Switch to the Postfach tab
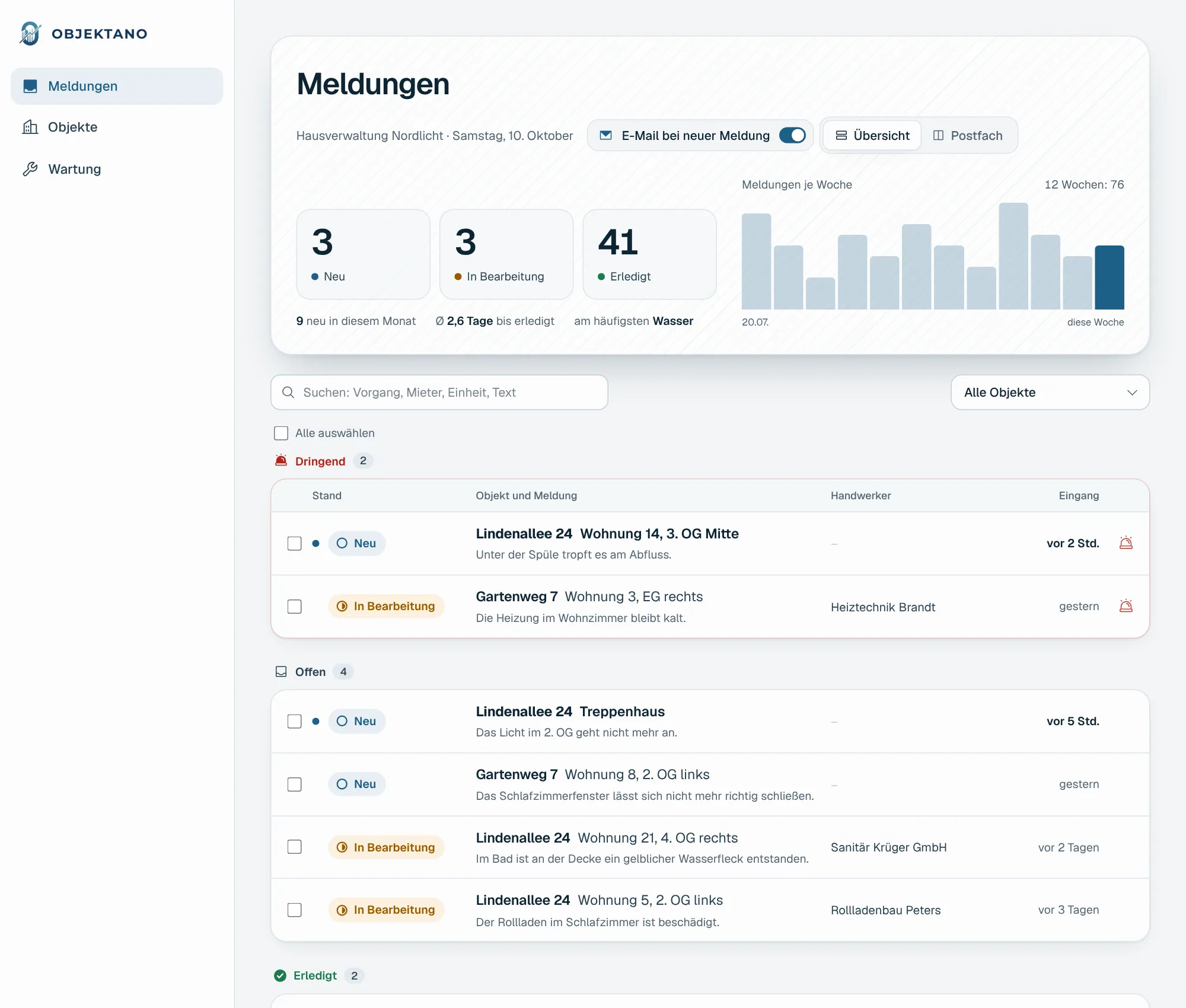 (x=968, y=135)
